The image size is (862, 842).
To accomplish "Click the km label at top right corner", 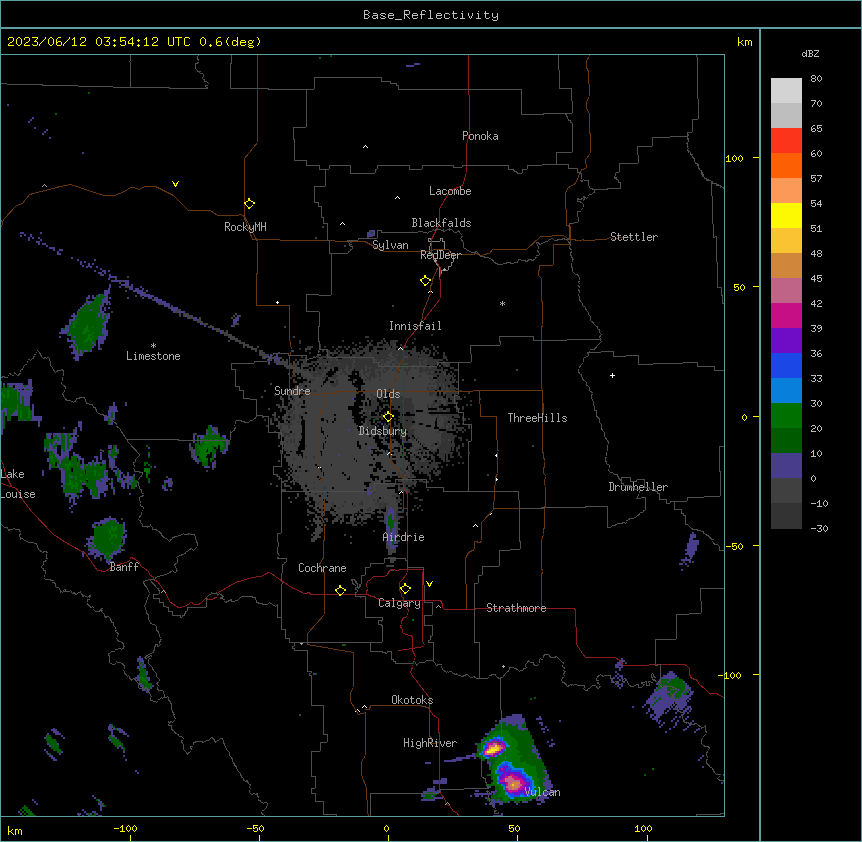I will (x=744, y=42).
